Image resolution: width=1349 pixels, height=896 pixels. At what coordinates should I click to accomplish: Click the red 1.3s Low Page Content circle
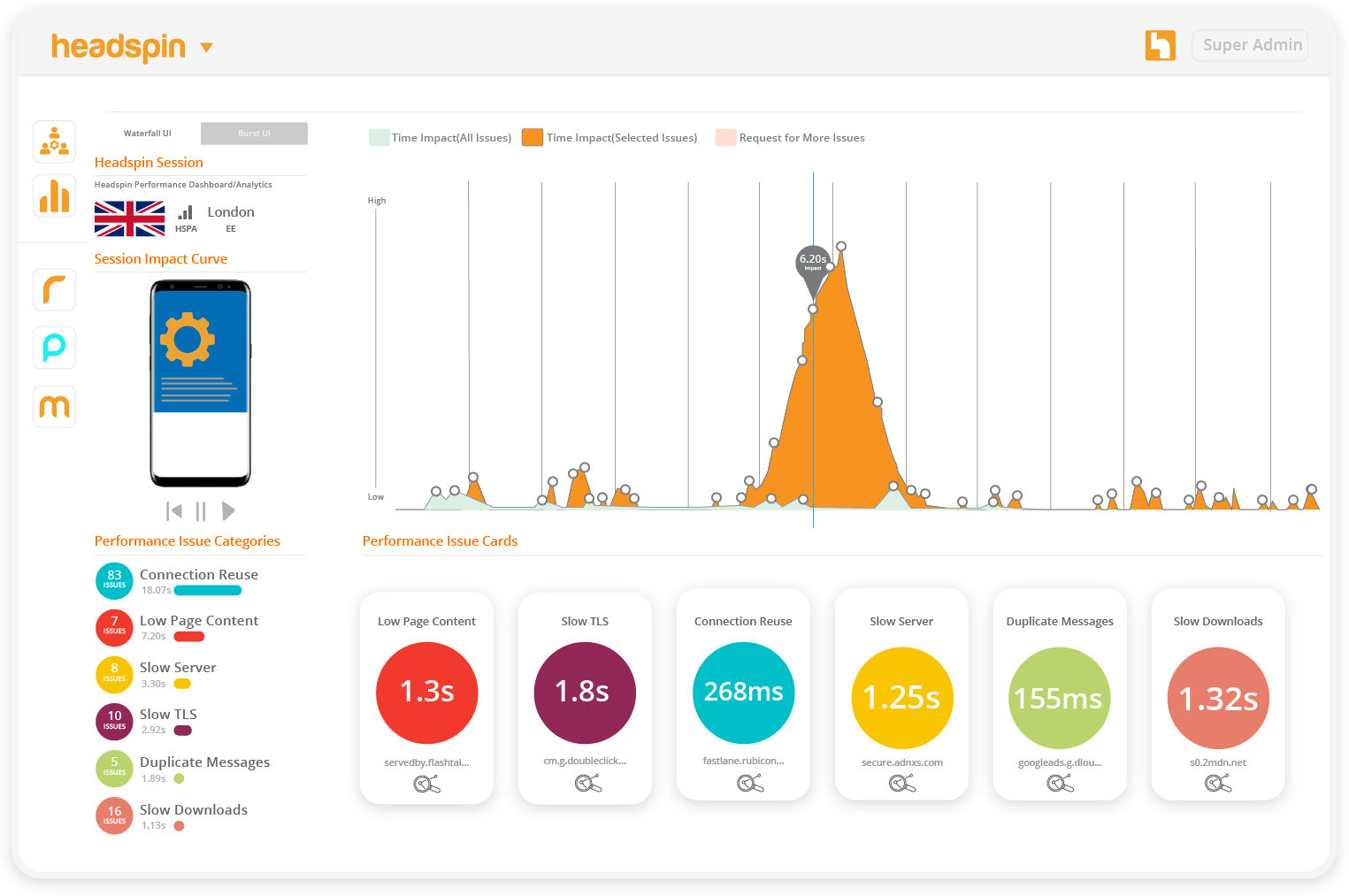coord(427,693)
